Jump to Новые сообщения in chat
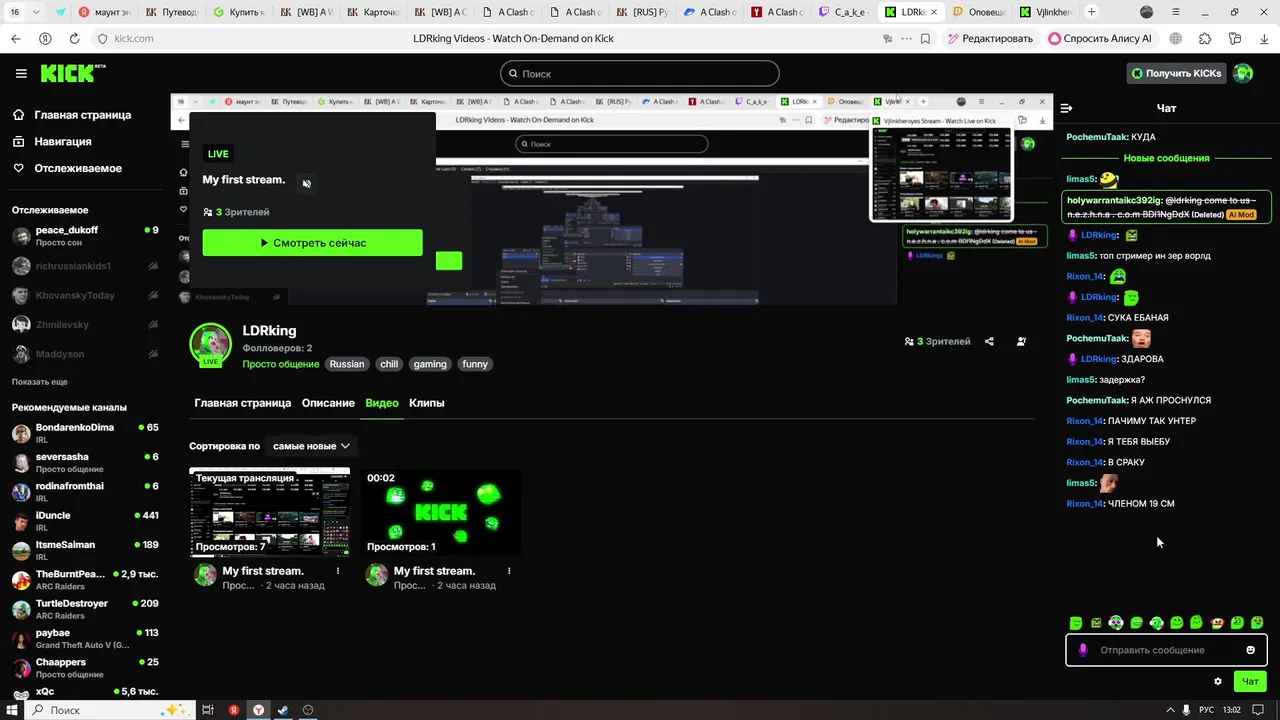Viewport: 1280px width, 720px height. 1166,158
